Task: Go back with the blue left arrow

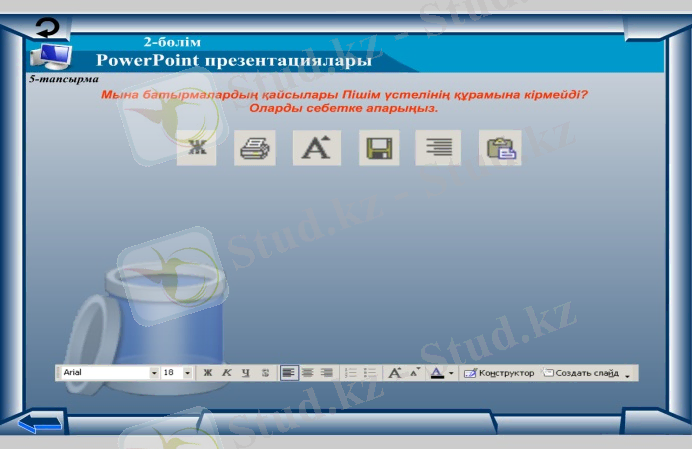Action: coord(39,424)
